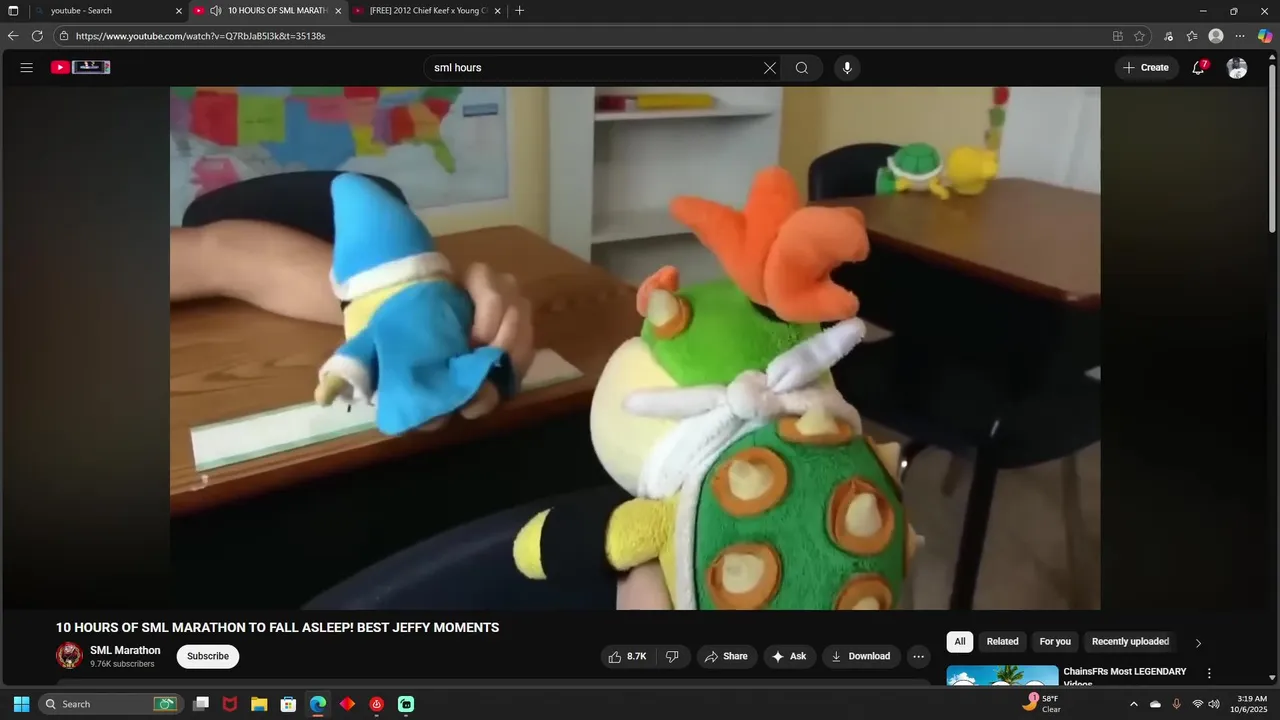The image size is (1280, 720).
Task: Click the Windows taskbar Search box
Action: tap(111, 704)
